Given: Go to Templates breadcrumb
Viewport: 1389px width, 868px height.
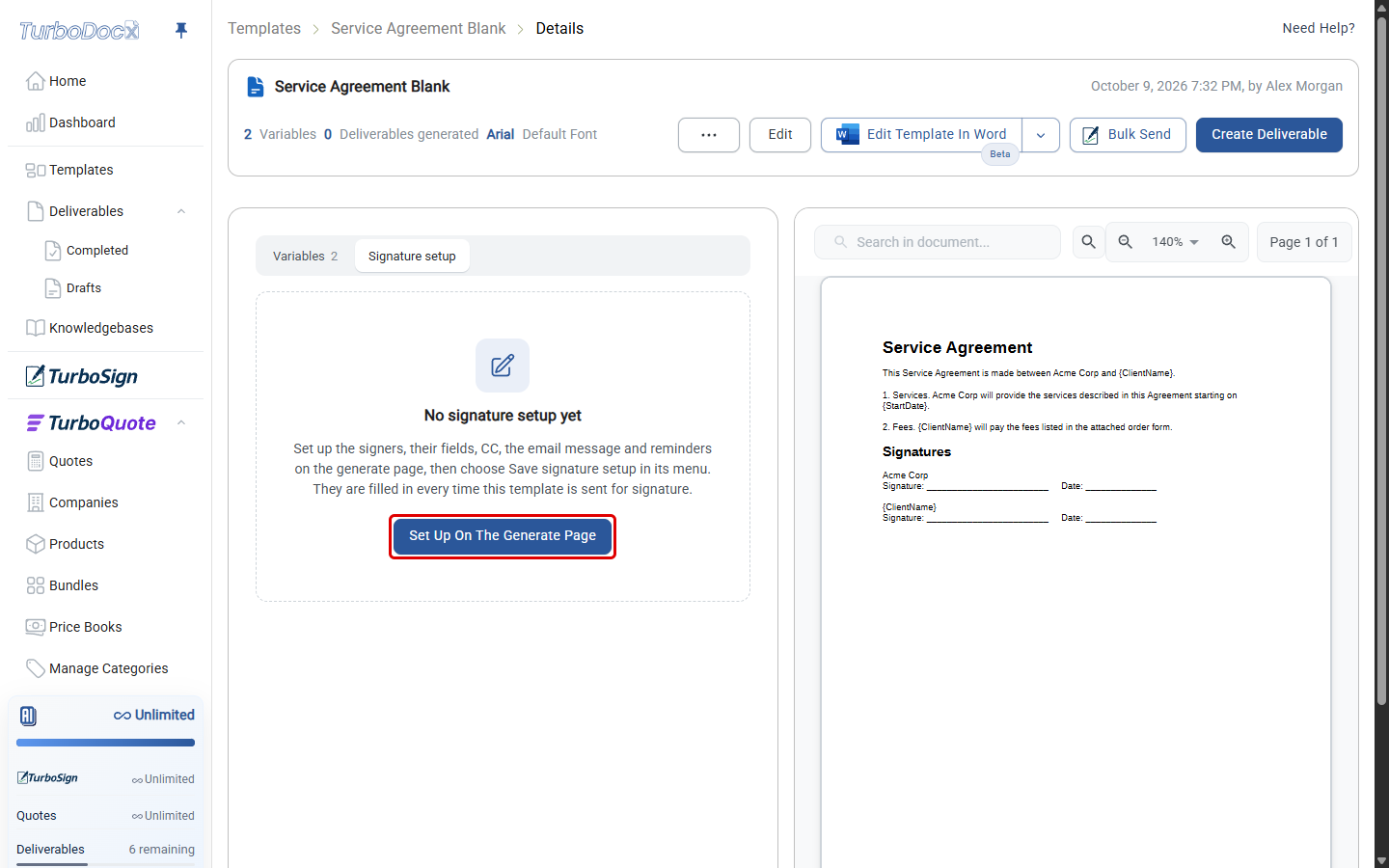Looking at the screenshot, I should pyautogui.click(x=264, y=29).
